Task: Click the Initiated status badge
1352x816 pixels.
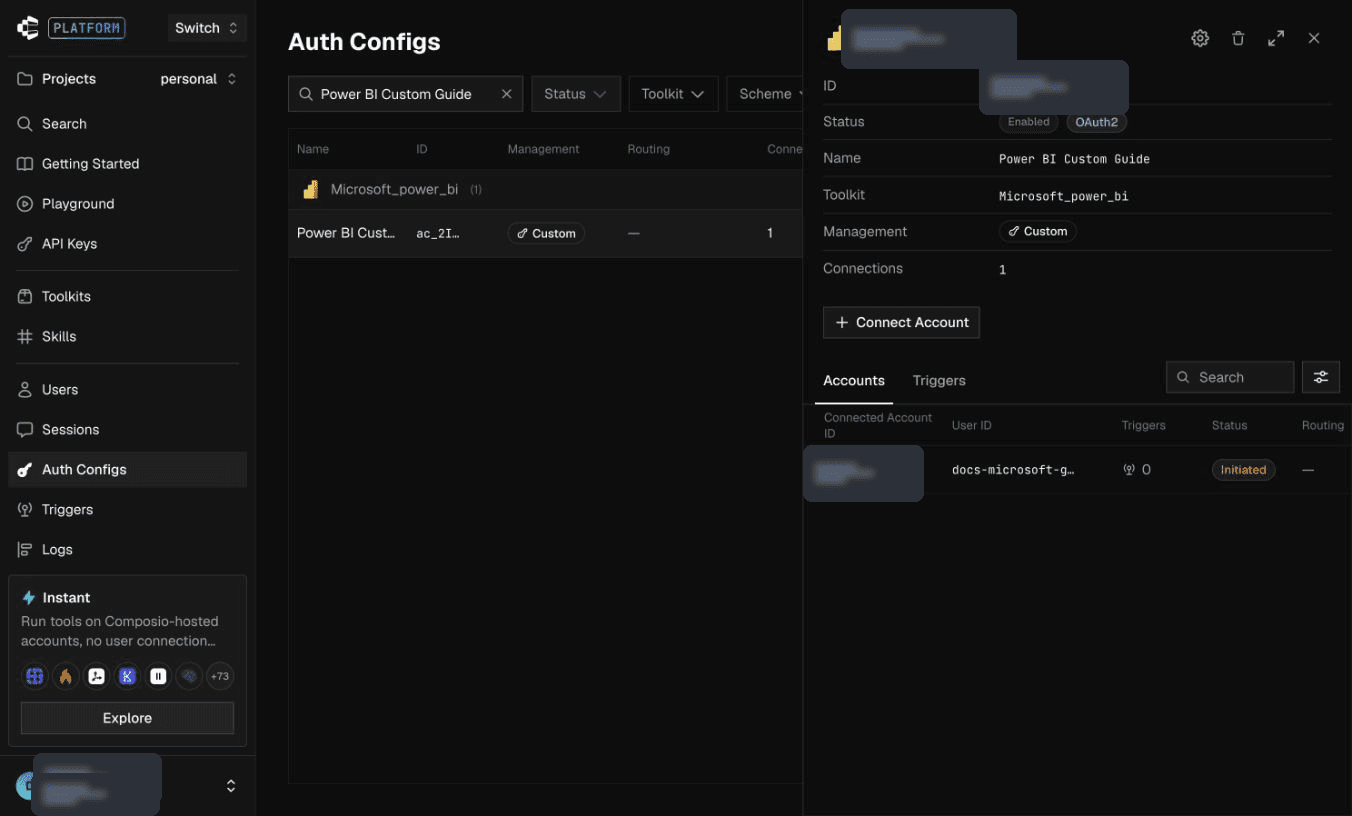Action: click(x=1243, y=470)
